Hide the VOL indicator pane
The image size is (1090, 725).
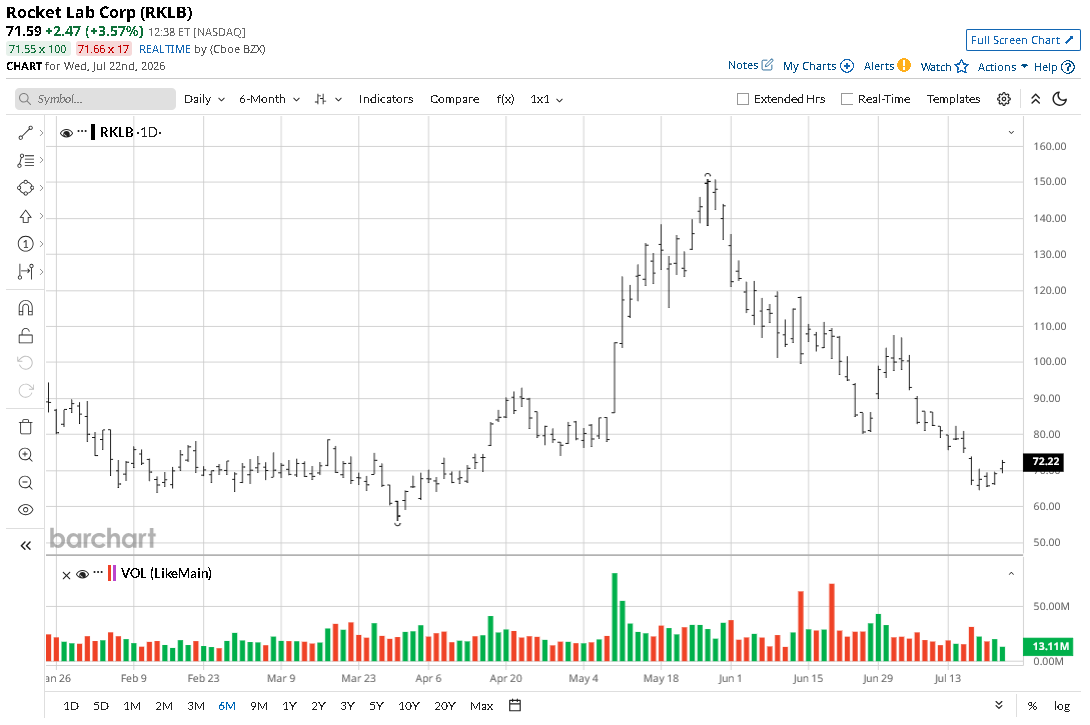82,574
